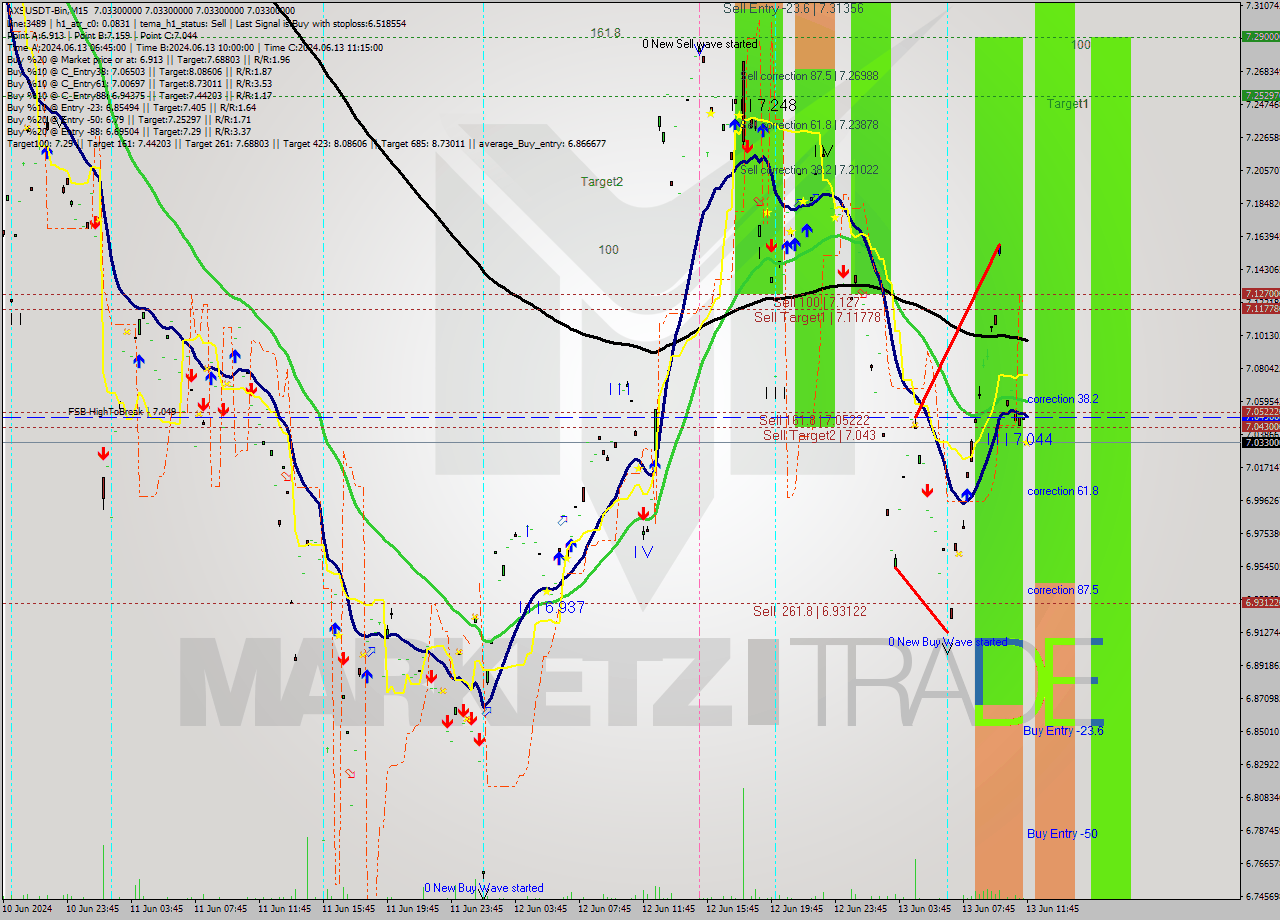The height and width of the screenshot is (920, 1280).
Task: Click the 'Sell 161.8 | 7.05222' label
Action: tap(814, 421)
